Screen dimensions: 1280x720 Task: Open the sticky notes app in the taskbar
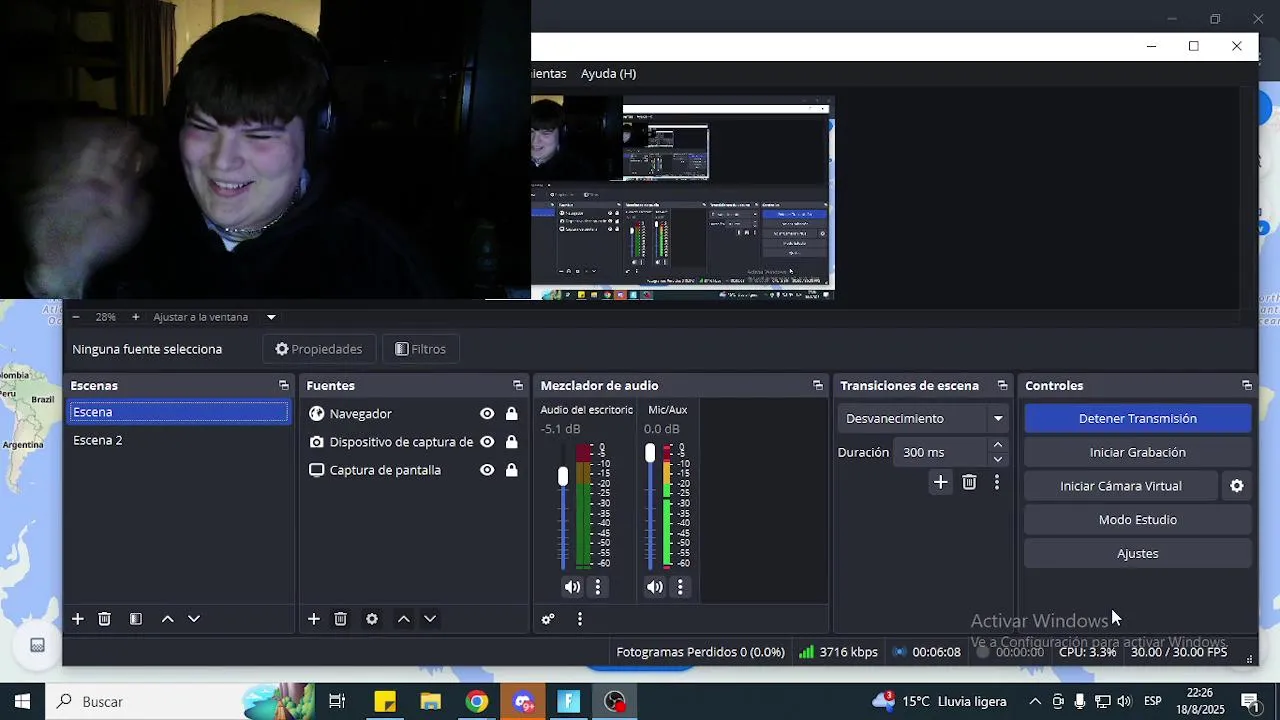(385, 702)
